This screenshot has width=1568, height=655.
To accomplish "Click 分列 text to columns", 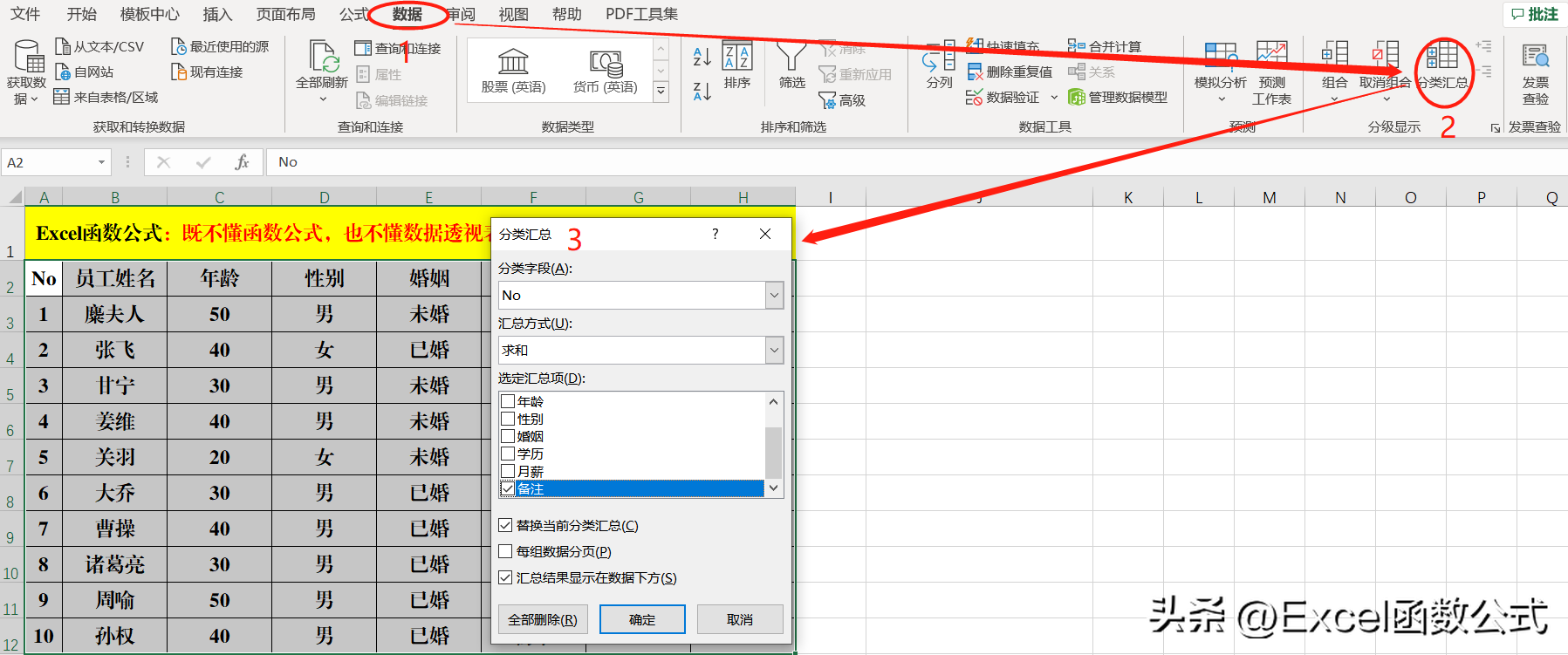I will (939, 66).
